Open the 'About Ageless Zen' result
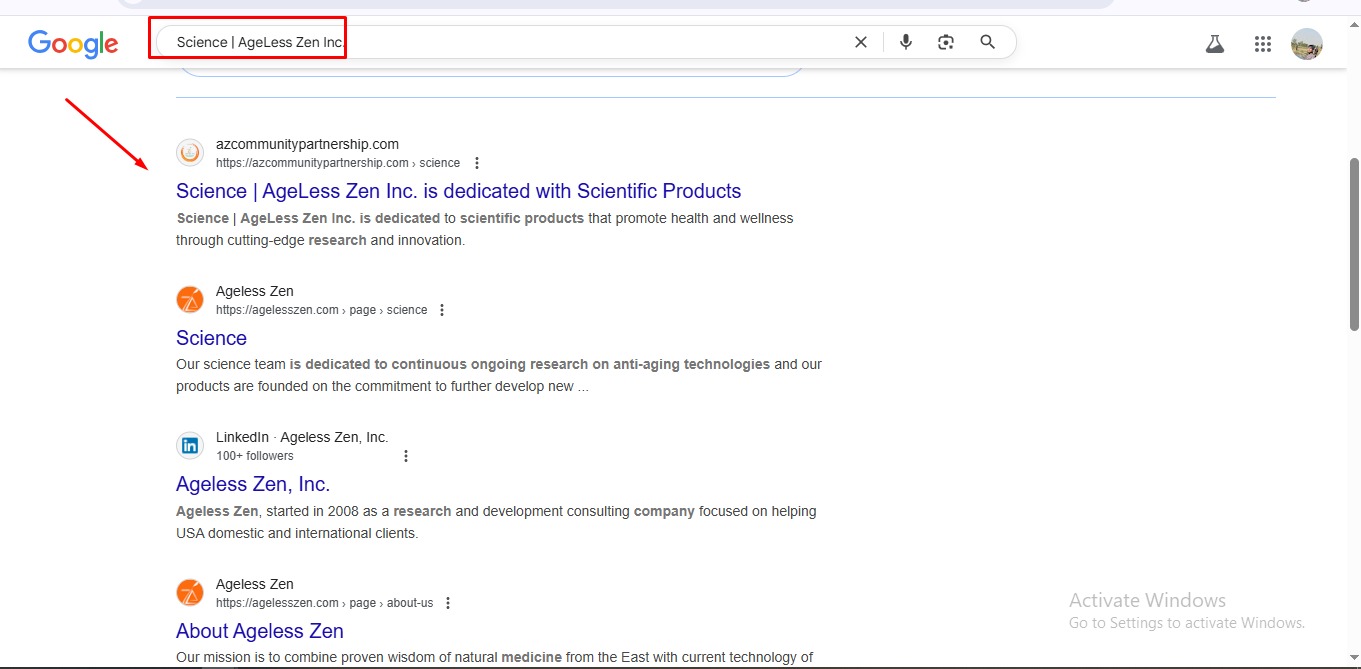Viewport: 1361px width, 669px height. click(260, 631)
